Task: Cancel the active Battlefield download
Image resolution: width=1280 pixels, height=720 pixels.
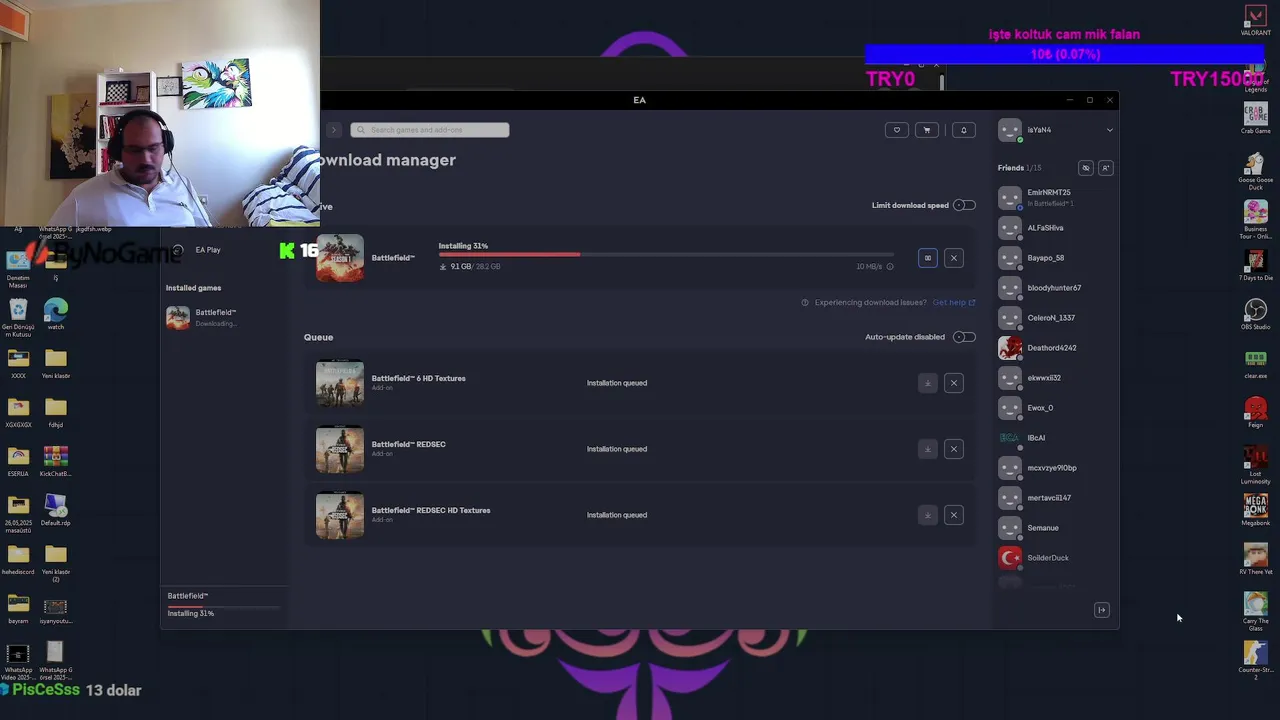Action: coord(954,258)
